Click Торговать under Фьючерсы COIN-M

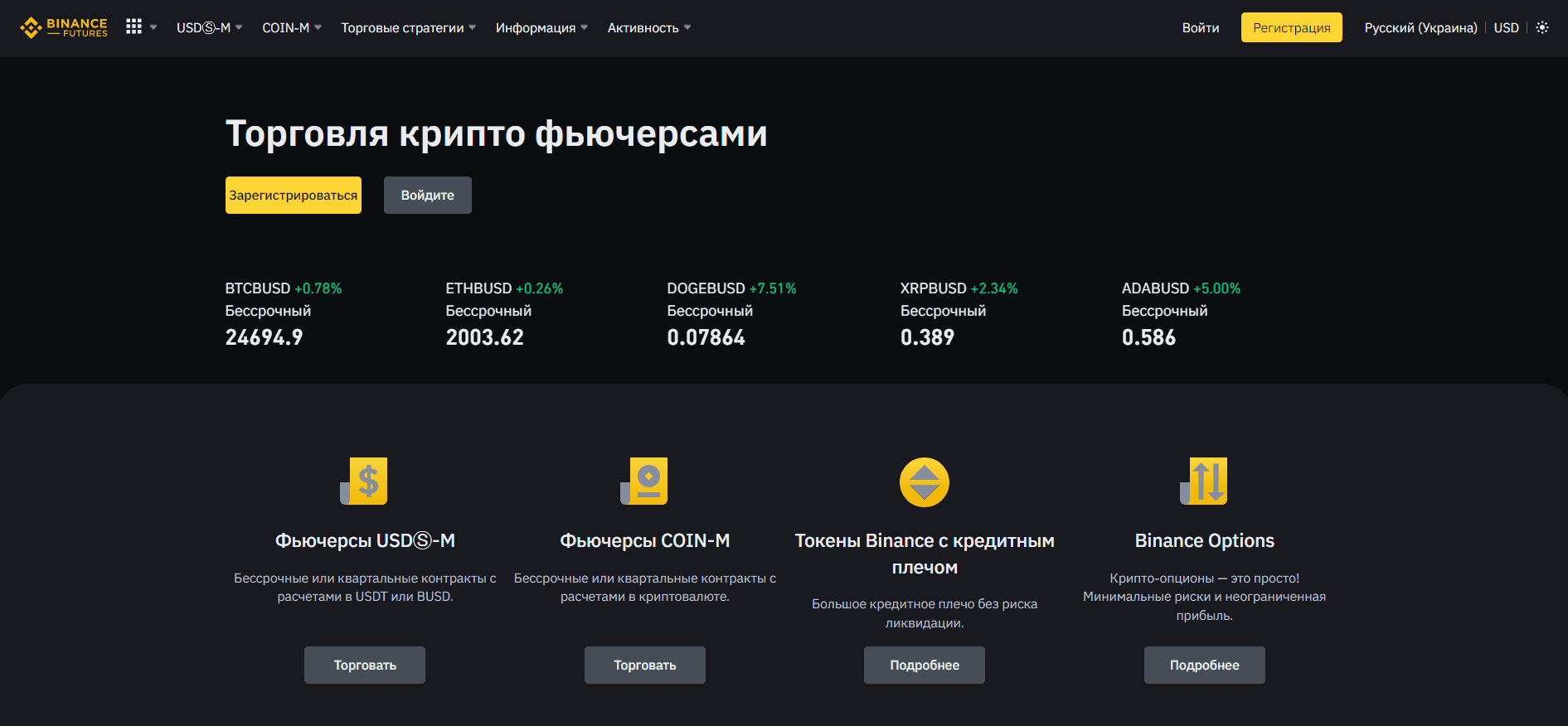[x=645, y=665]
